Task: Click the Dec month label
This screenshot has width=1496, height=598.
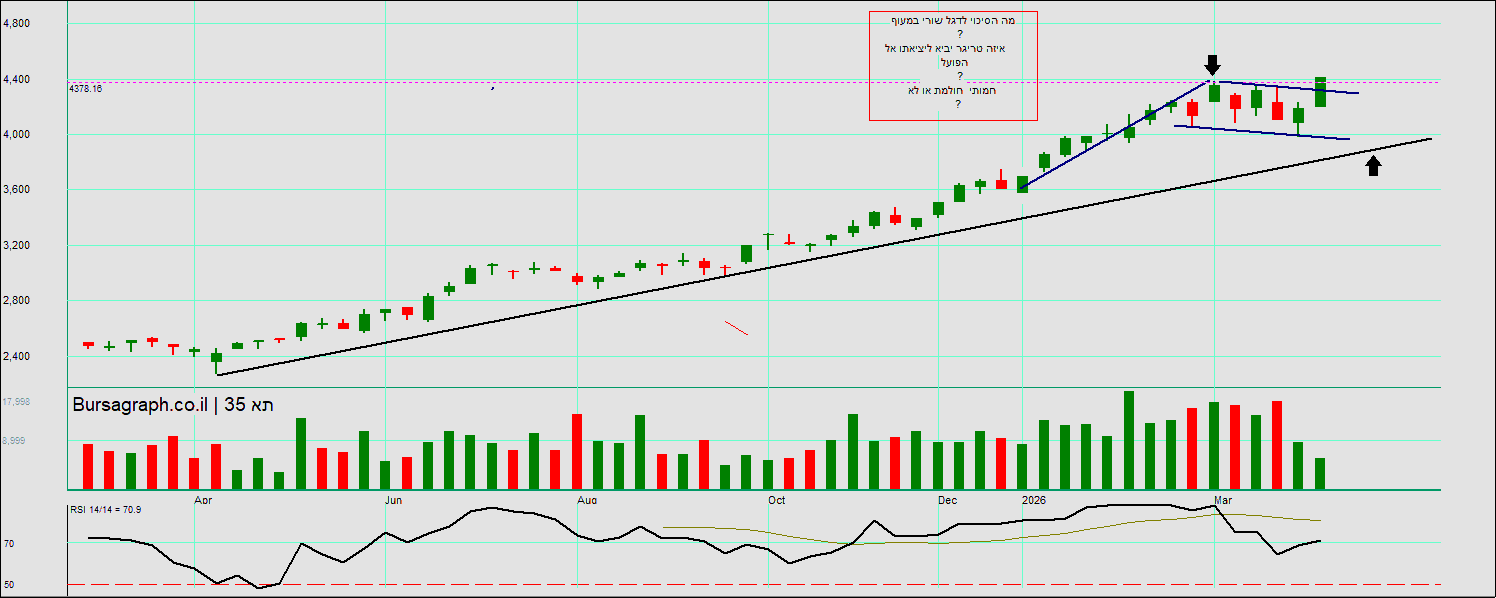Action: (x=948, y=498)
